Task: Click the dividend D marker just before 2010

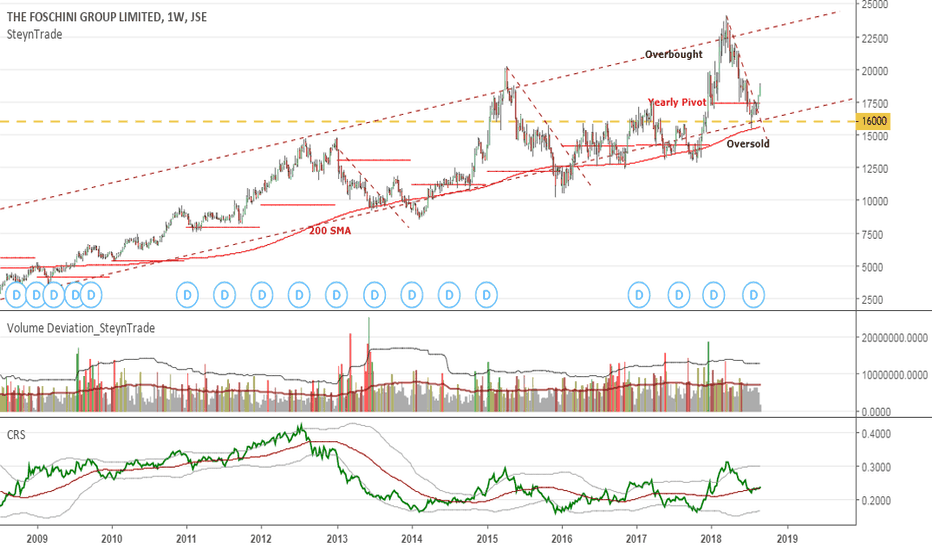Action: coord(91,295)
